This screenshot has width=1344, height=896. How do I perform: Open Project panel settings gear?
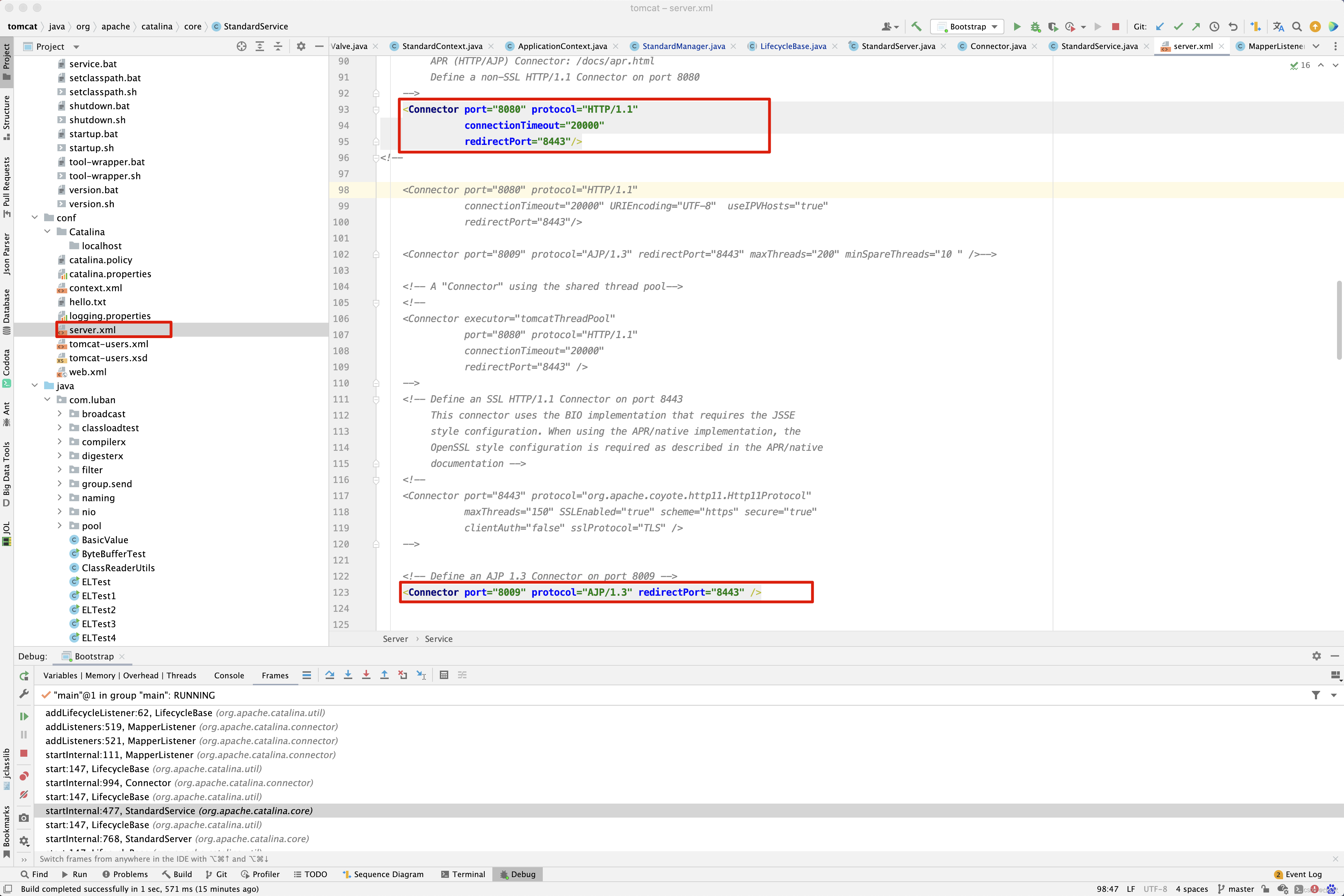click(x=301, y=46)
